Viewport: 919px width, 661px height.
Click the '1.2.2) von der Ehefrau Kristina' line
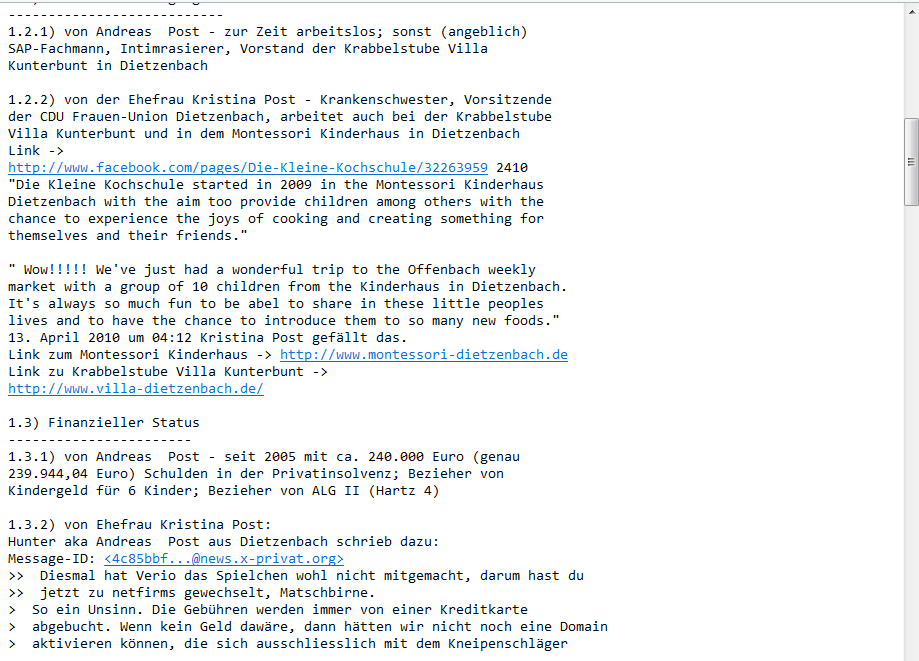[280, 100]
